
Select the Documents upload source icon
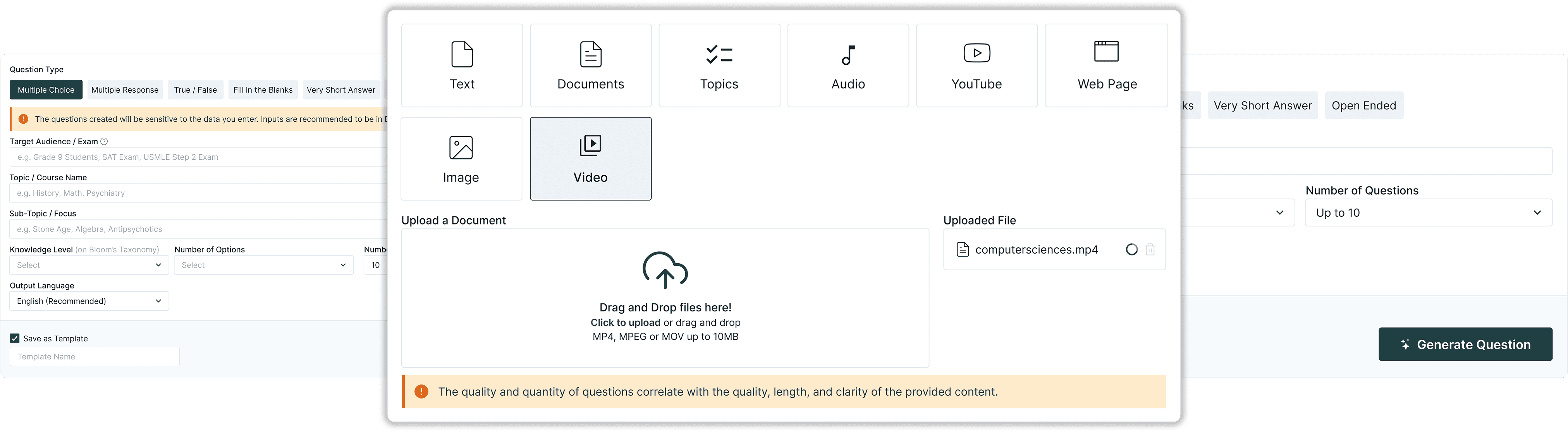click(x=590, y=65)
